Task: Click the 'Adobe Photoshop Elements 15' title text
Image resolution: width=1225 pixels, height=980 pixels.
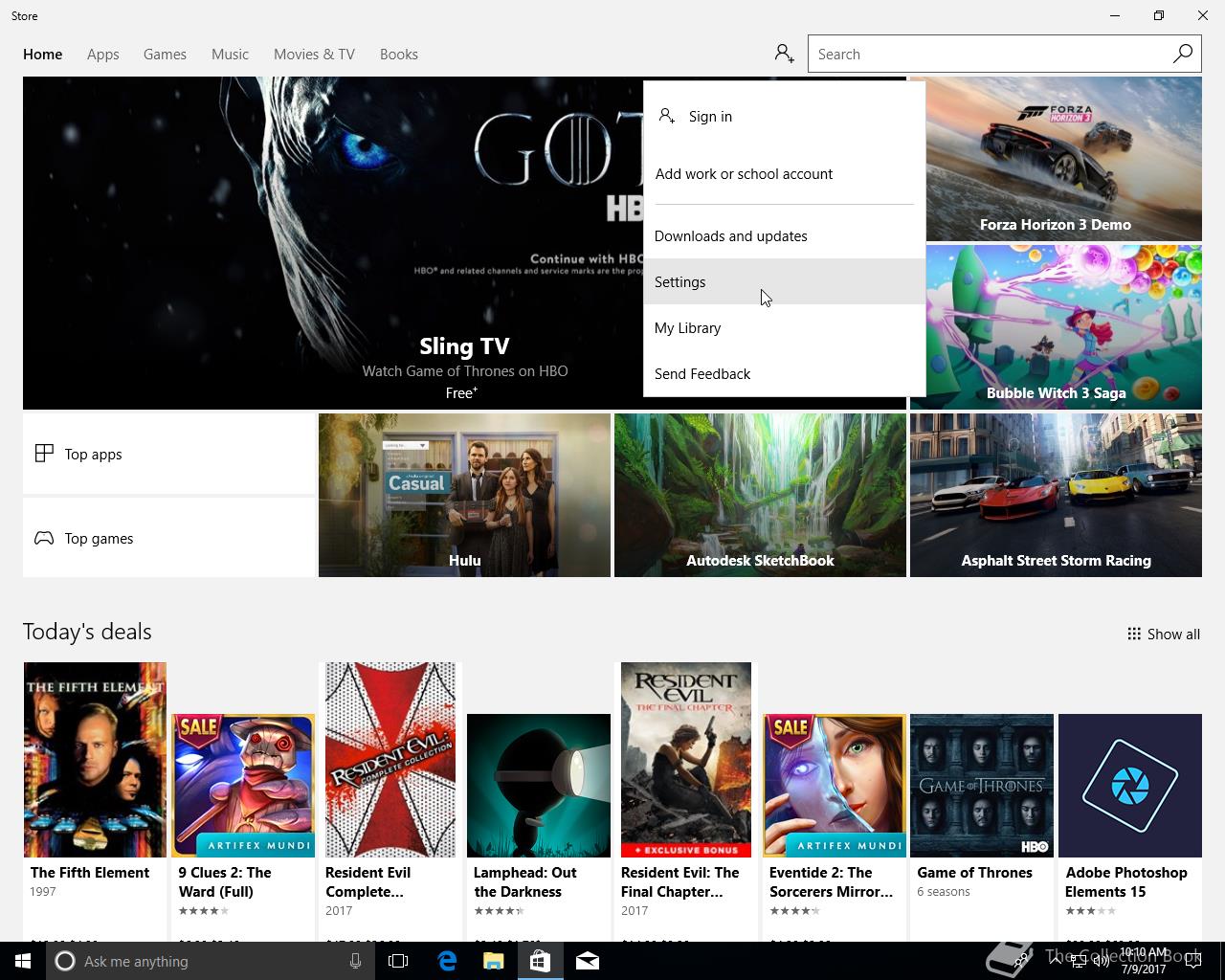Action: point(1126,881)
